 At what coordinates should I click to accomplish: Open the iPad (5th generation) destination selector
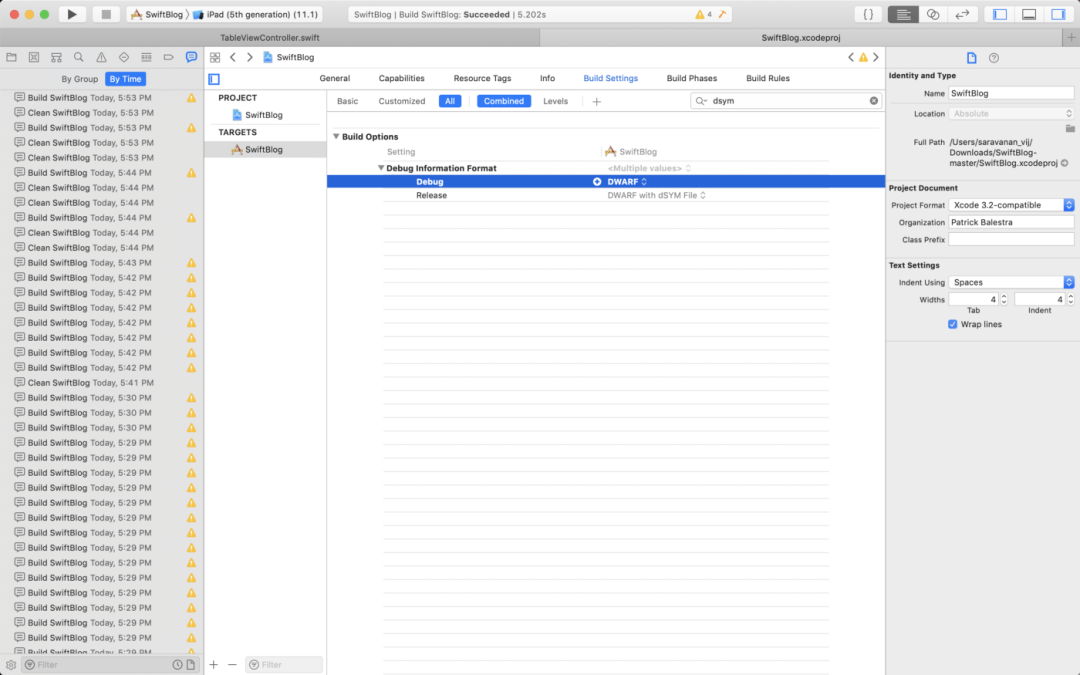click(x=256, y=14)
